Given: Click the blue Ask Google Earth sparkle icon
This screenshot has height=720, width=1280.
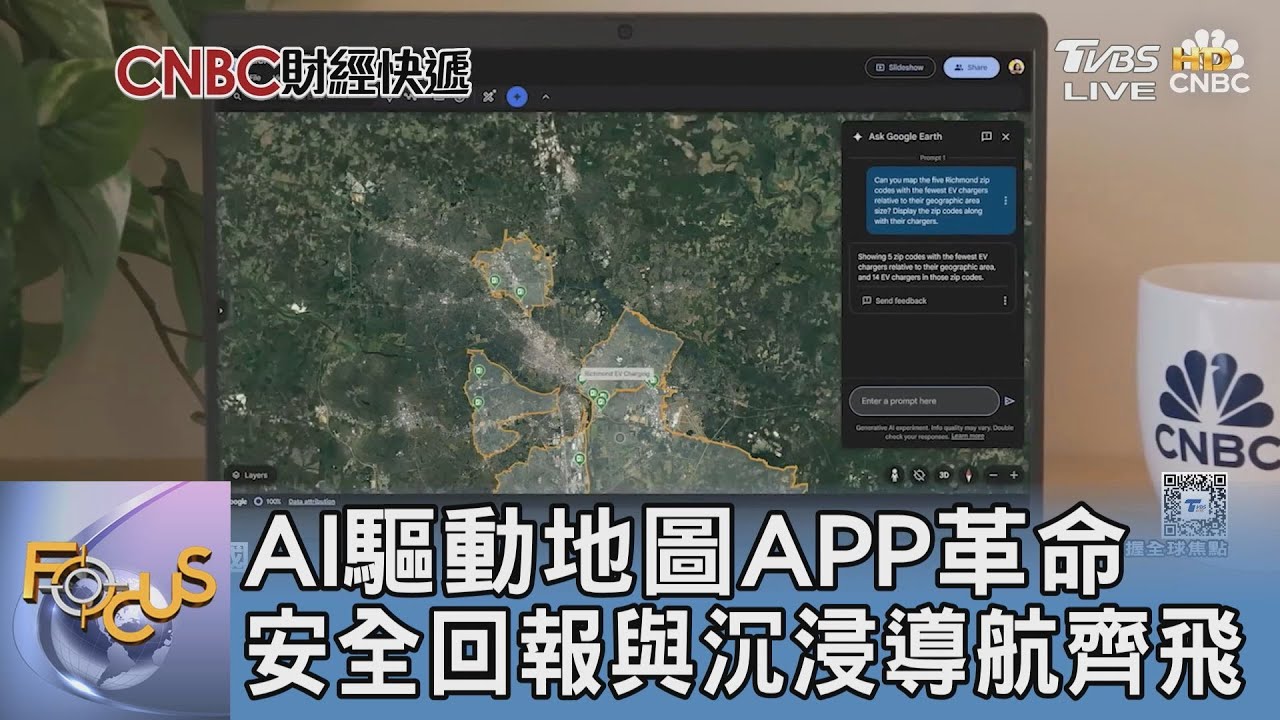Looking at the screenshot, I should [x=517, y=96].
